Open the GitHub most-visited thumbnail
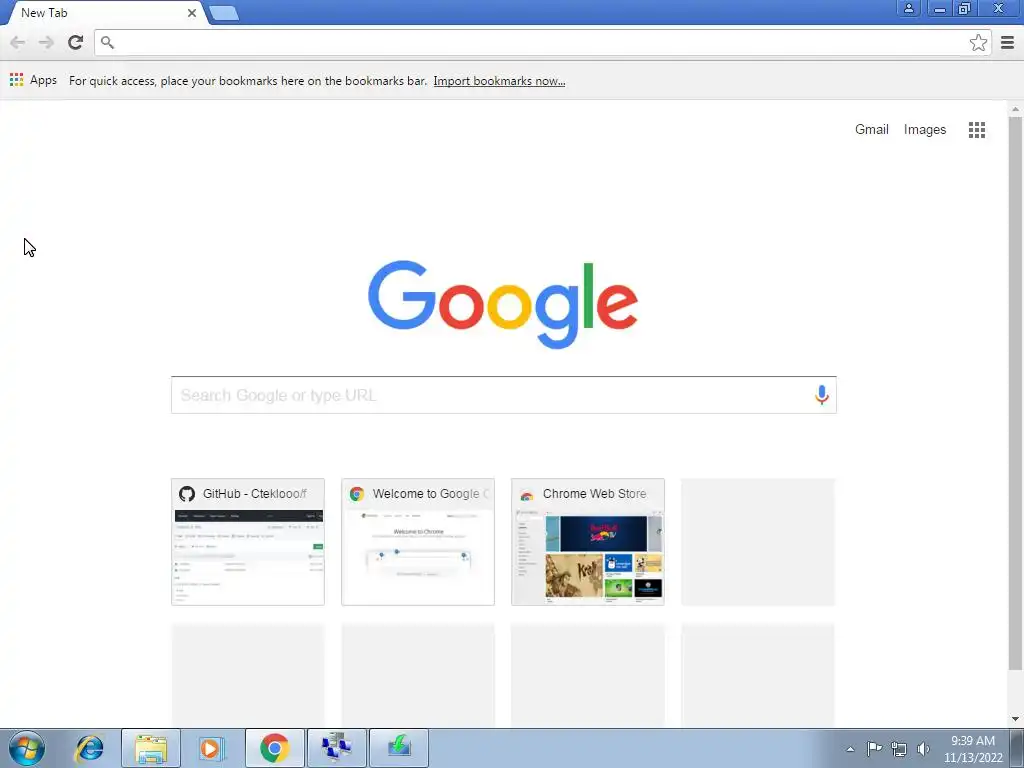1024x768 pixels. pyautogui.click(x=248, y=542)
